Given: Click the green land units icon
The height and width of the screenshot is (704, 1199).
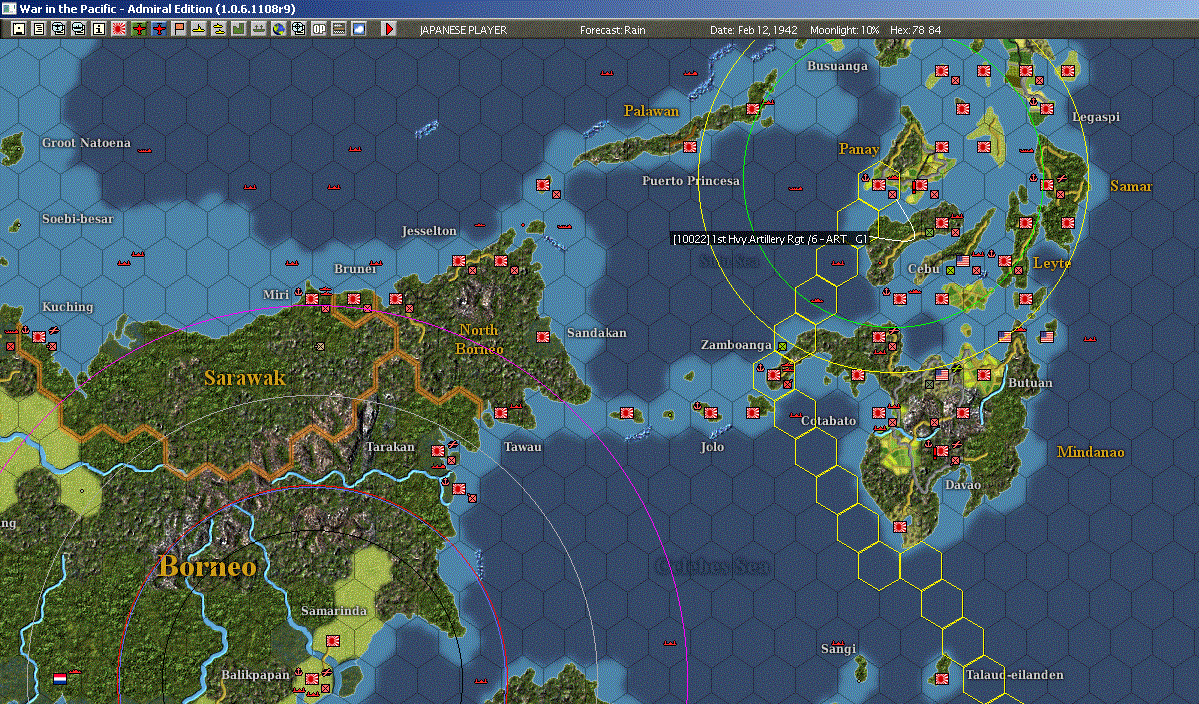Looking at the screenshot, I should click(239, 29).
